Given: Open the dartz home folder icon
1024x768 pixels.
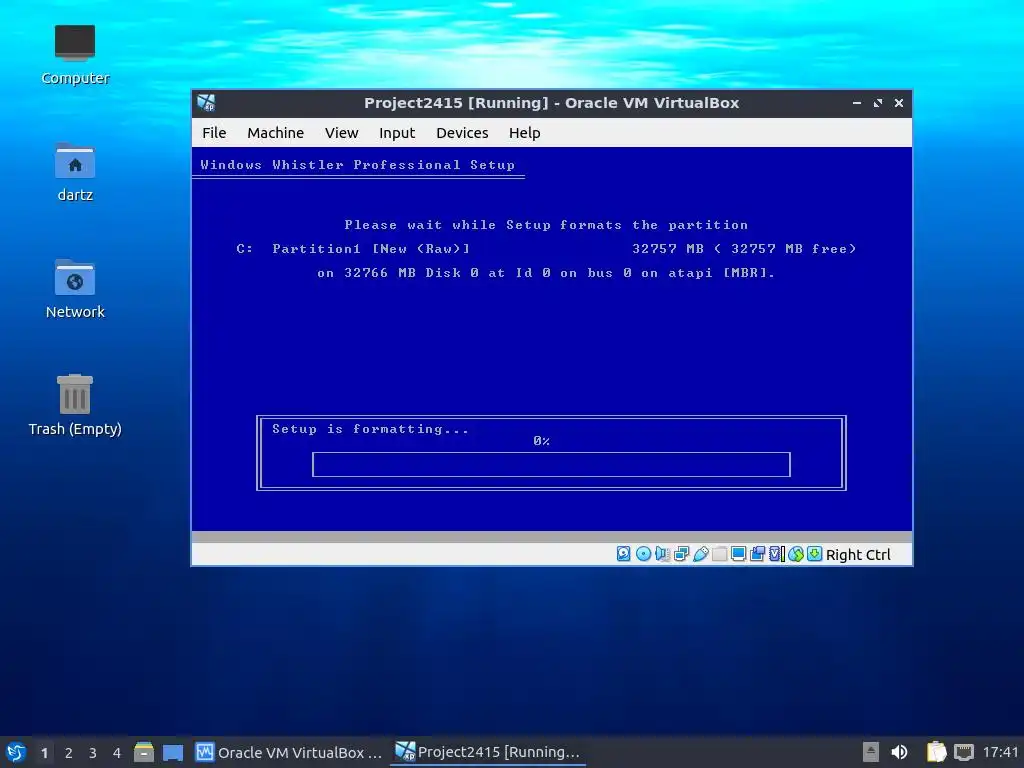Looking at the screenshot, I should [x=75, y=172].
